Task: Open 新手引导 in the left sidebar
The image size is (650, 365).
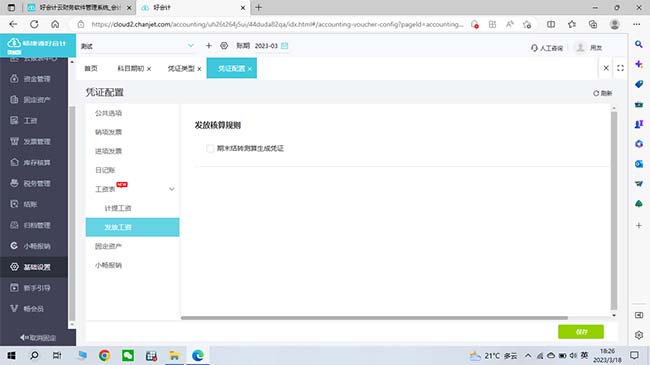Action: 36,287
